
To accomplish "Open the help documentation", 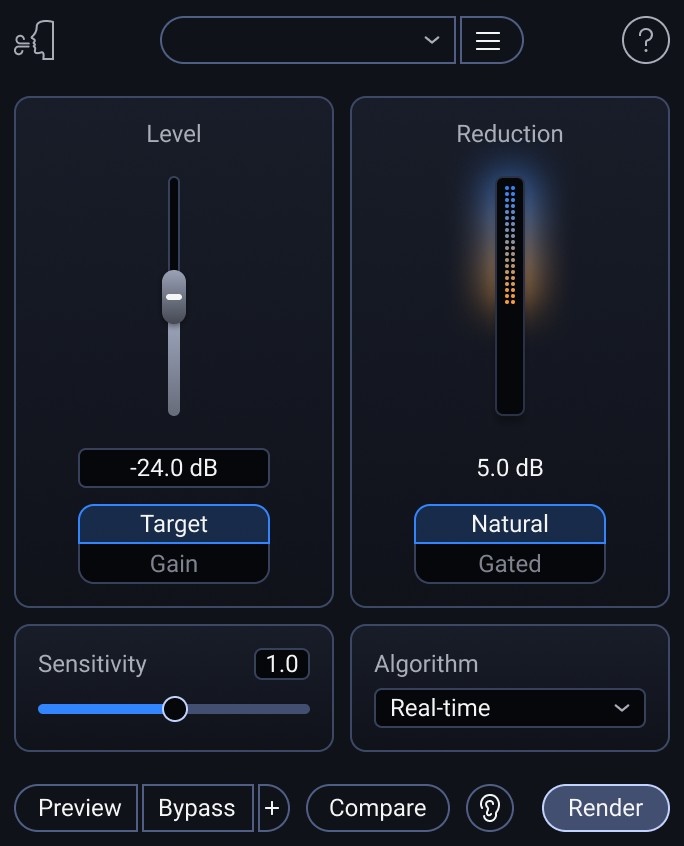I will [645, 40].
